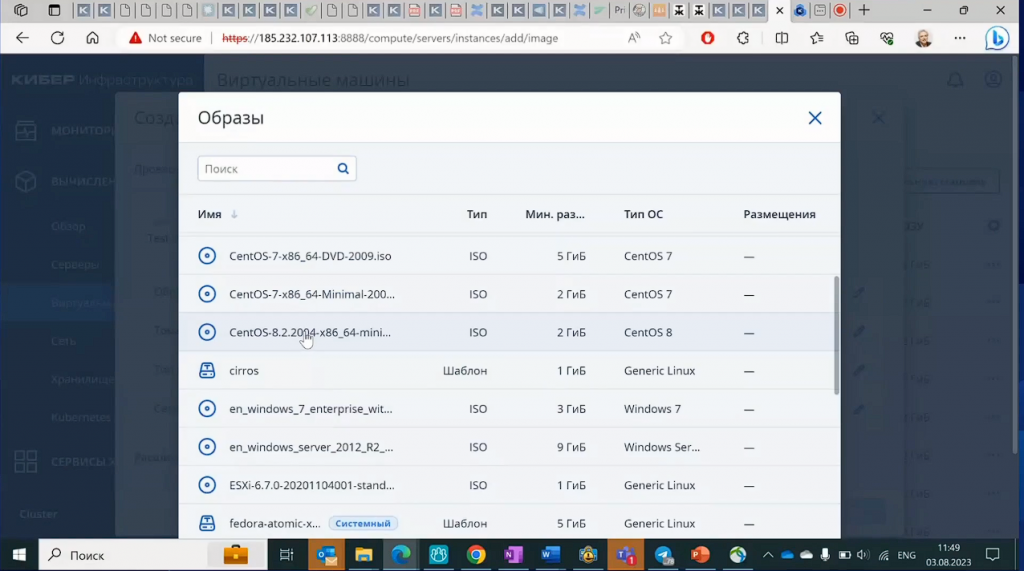1024x571 pixels.
Task: Select the en_windows_7_enterprise_wit... image
Action: tap(509, 409)
